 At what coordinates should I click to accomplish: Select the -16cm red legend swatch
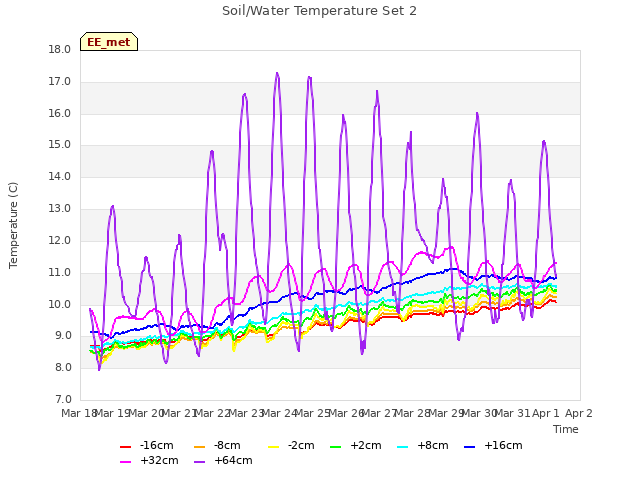tap(125, 447)
